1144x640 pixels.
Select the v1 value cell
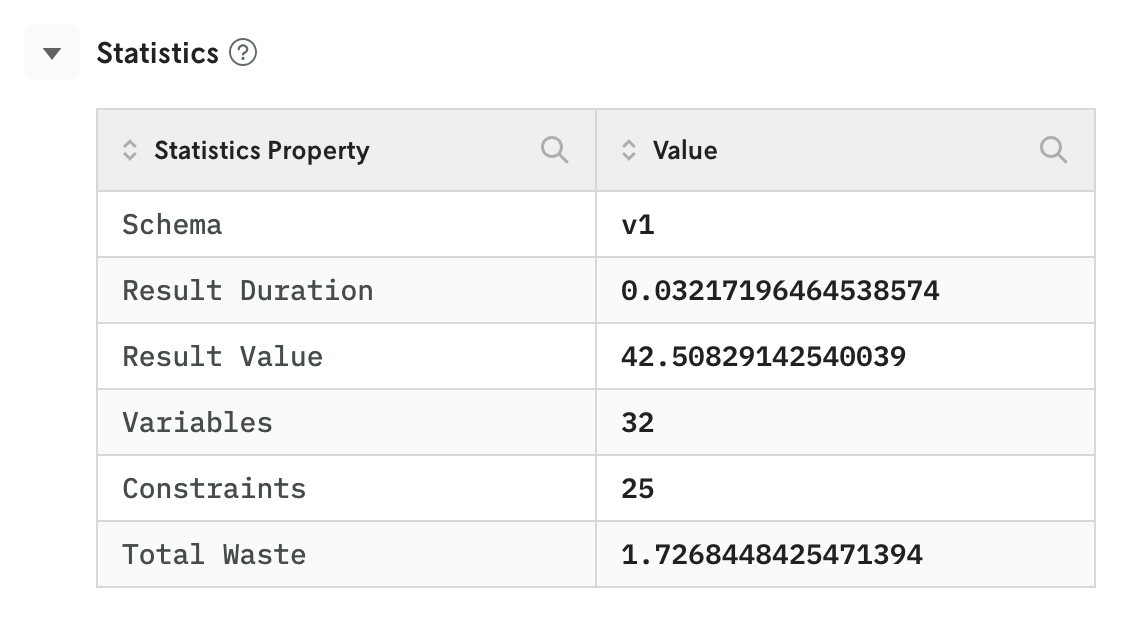pyautogui.click(x=846, y=225)
